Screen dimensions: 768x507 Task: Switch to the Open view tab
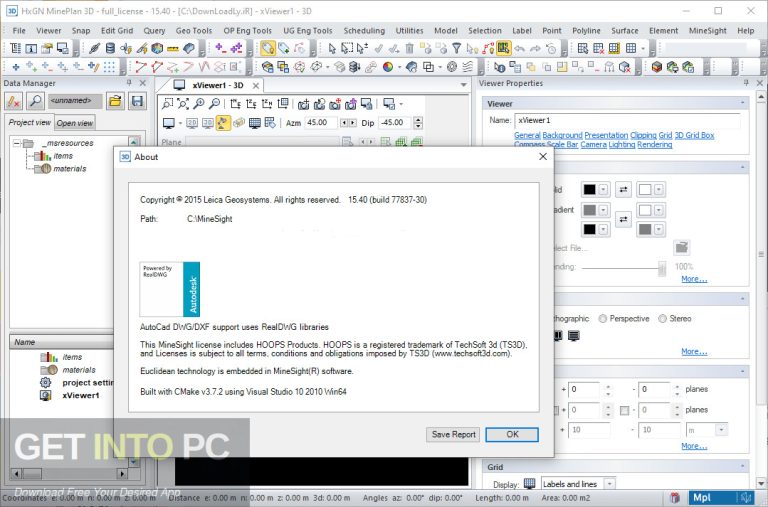pyautogui.click(x=75, y=123)
